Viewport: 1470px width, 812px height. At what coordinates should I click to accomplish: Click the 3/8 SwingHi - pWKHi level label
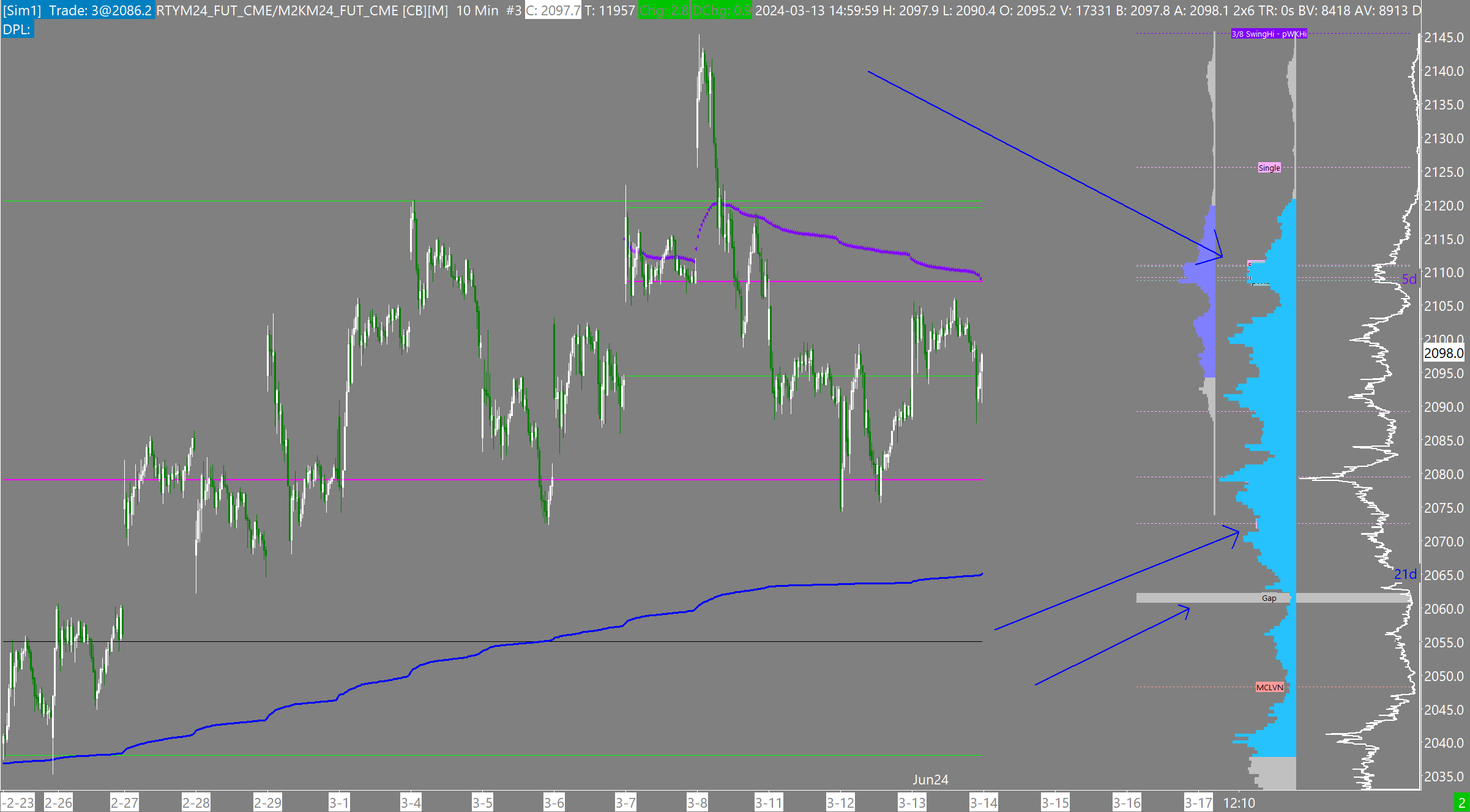(1269, 34)
